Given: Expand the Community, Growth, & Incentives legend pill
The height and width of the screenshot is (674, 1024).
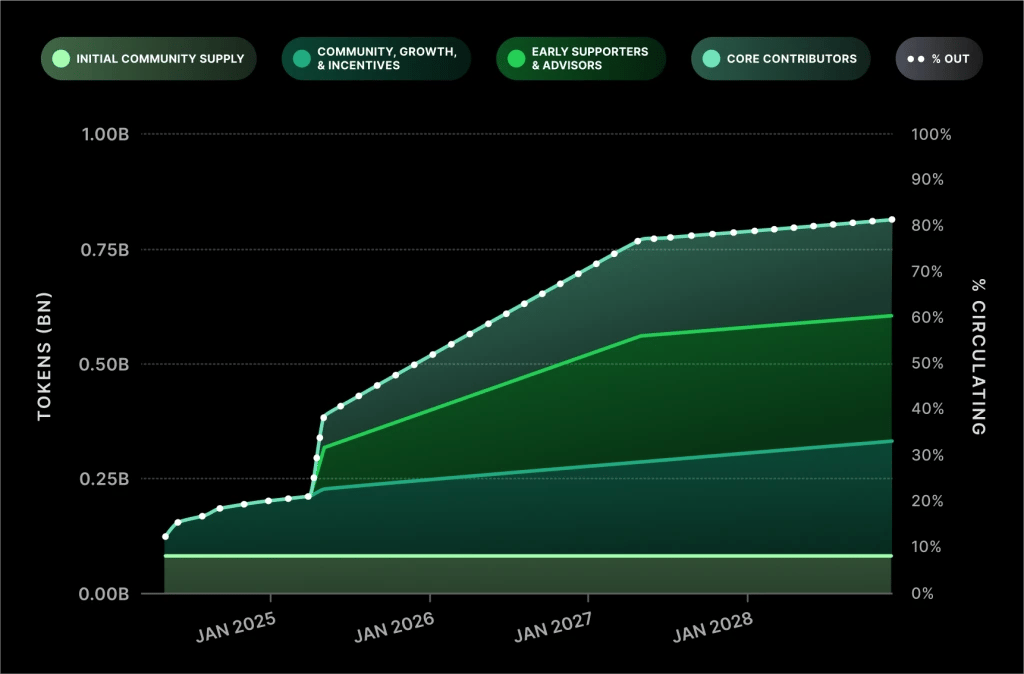Looking at the screenshot, I should [x=376, y=59].
